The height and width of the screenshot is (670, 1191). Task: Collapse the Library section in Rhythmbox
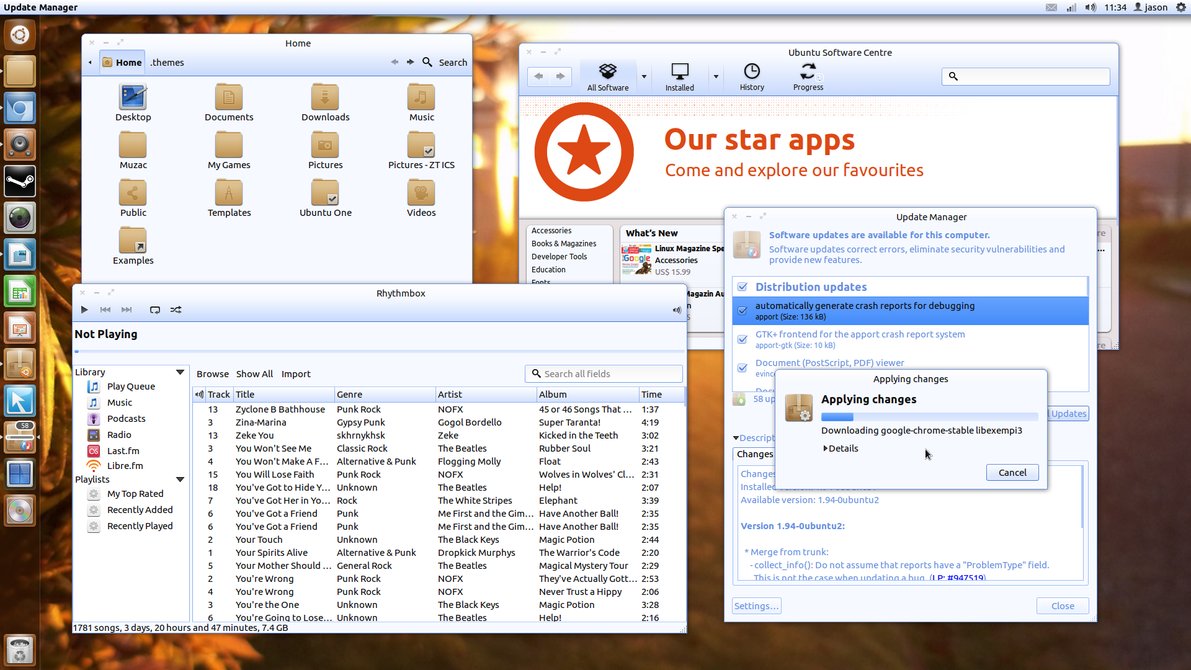pos(180,372)
